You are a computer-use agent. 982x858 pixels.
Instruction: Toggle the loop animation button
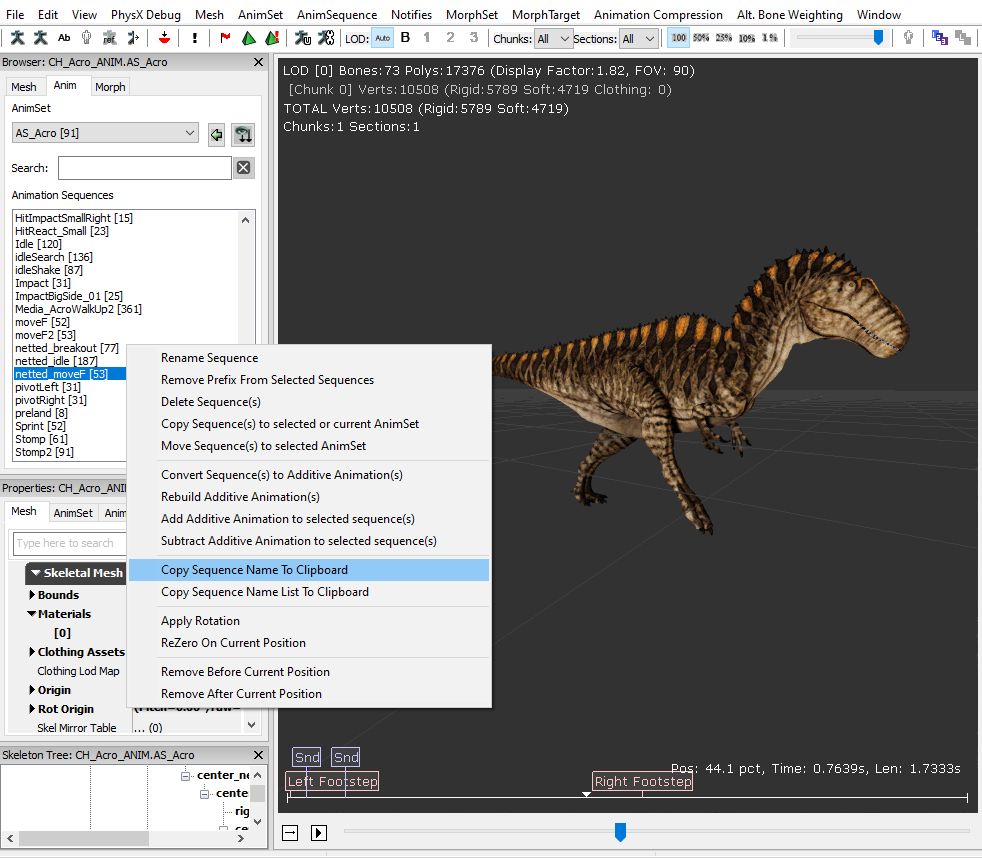[x=290, y=832]
